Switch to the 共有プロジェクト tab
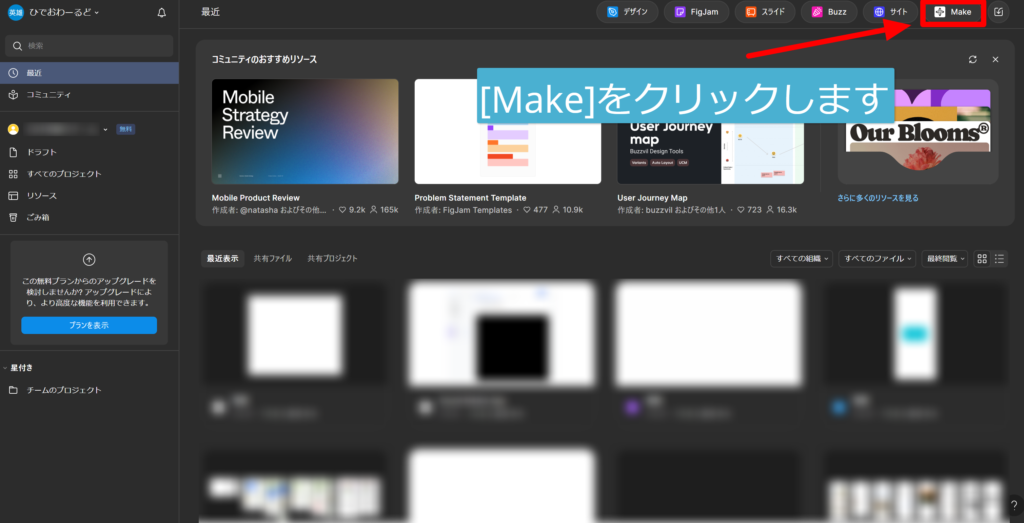1024x523 pixels. [x=332, y=258]
